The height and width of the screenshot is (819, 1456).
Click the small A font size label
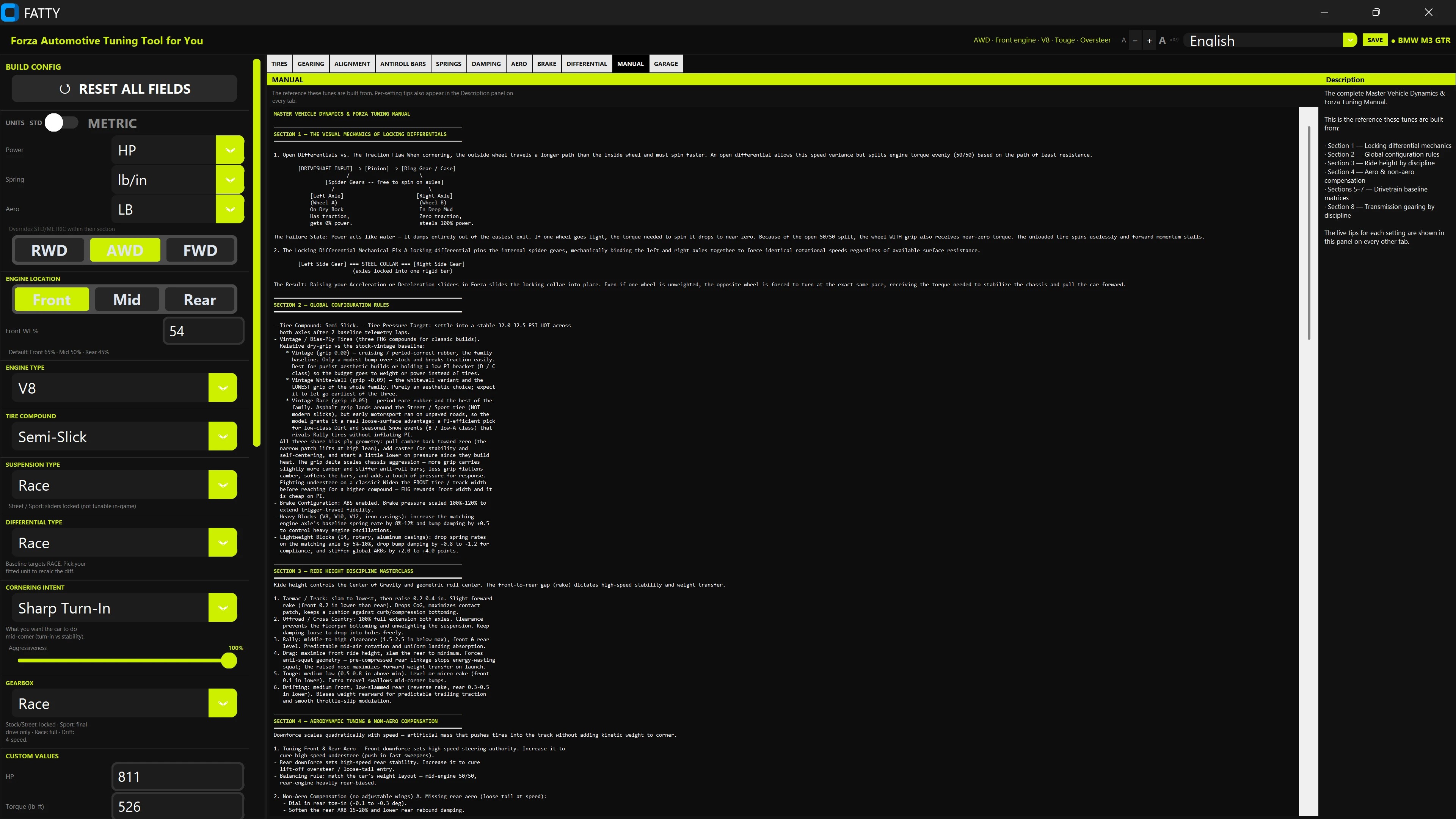tap(1123, 41)
